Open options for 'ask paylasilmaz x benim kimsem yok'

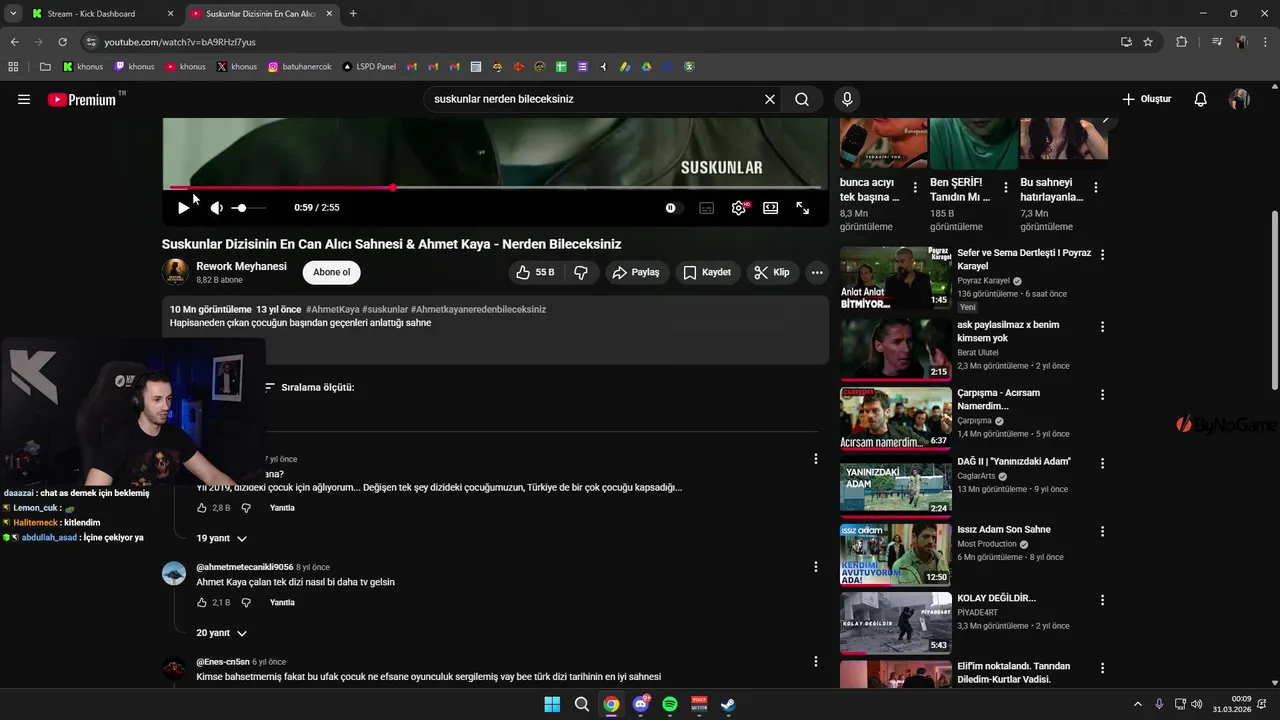coord(1103,327)
